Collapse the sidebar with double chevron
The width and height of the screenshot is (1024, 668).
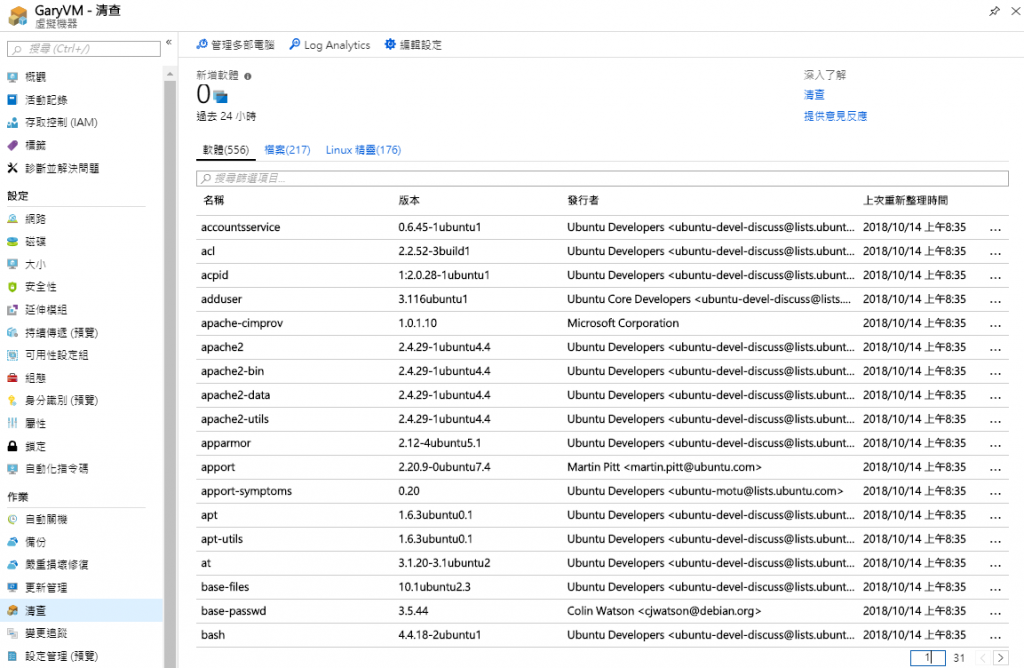tap(168, 42)
